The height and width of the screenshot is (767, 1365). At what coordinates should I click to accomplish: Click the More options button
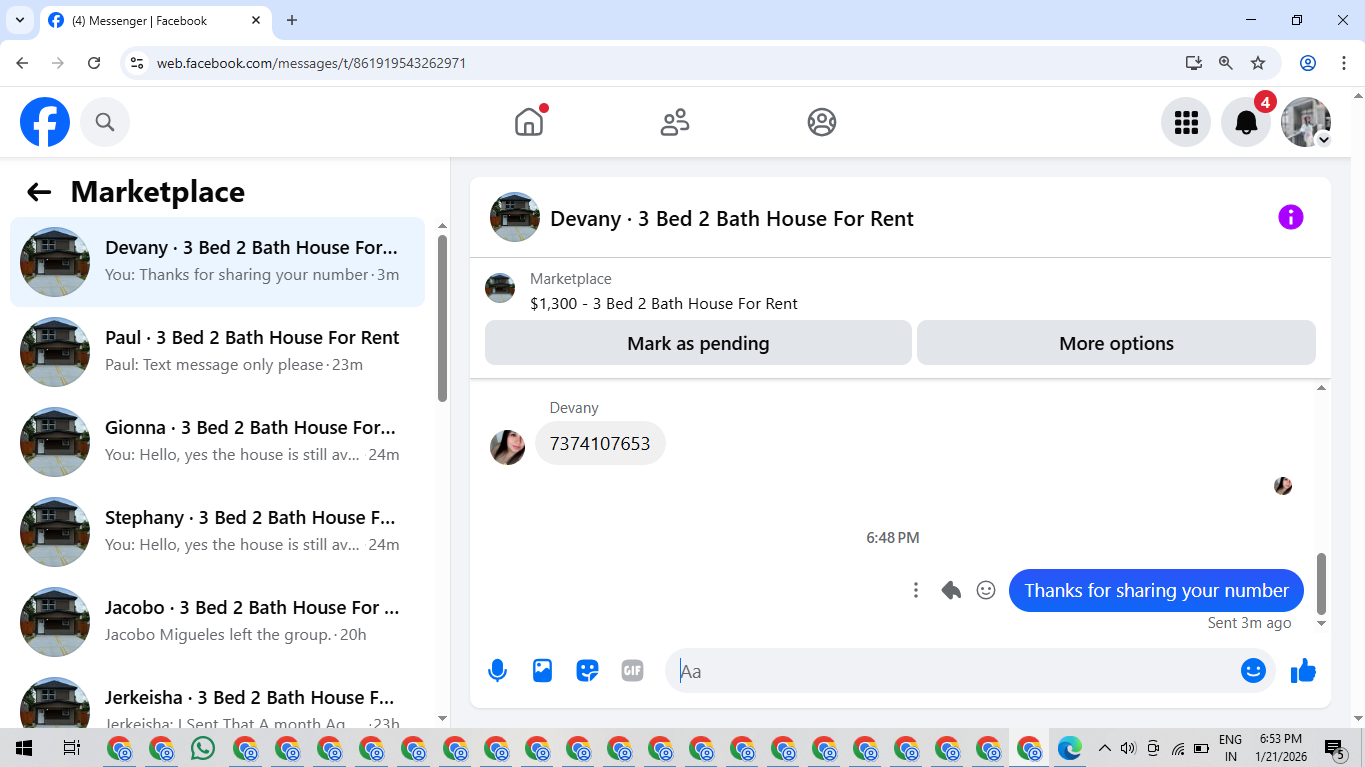pyautogui.click(x=1116, y=343)
